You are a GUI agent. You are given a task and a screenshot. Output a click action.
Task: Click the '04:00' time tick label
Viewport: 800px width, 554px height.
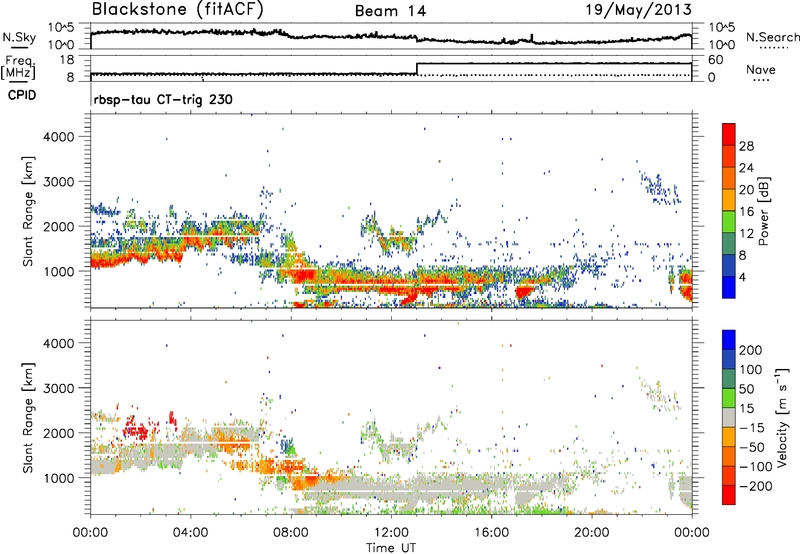(190, 533)
